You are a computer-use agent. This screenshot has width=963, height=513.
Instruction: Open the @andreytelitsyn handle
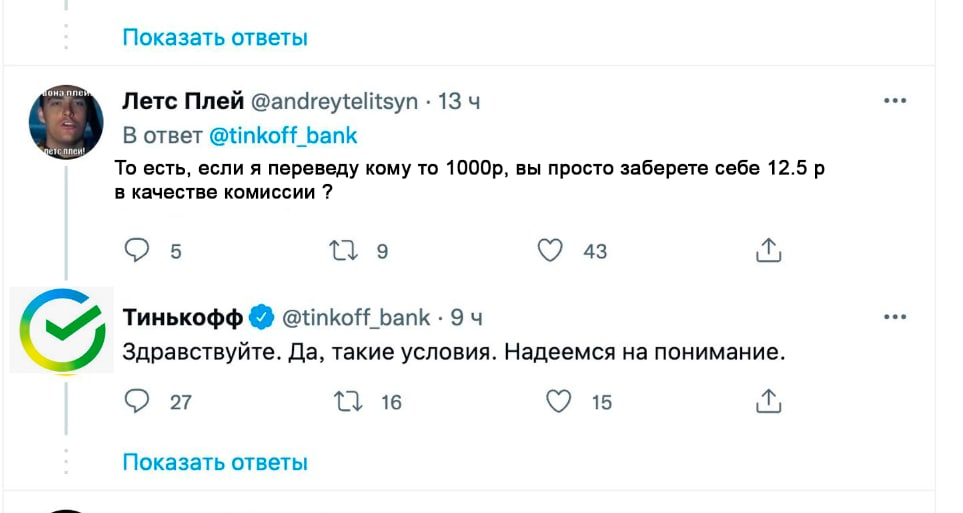[334, 102]
